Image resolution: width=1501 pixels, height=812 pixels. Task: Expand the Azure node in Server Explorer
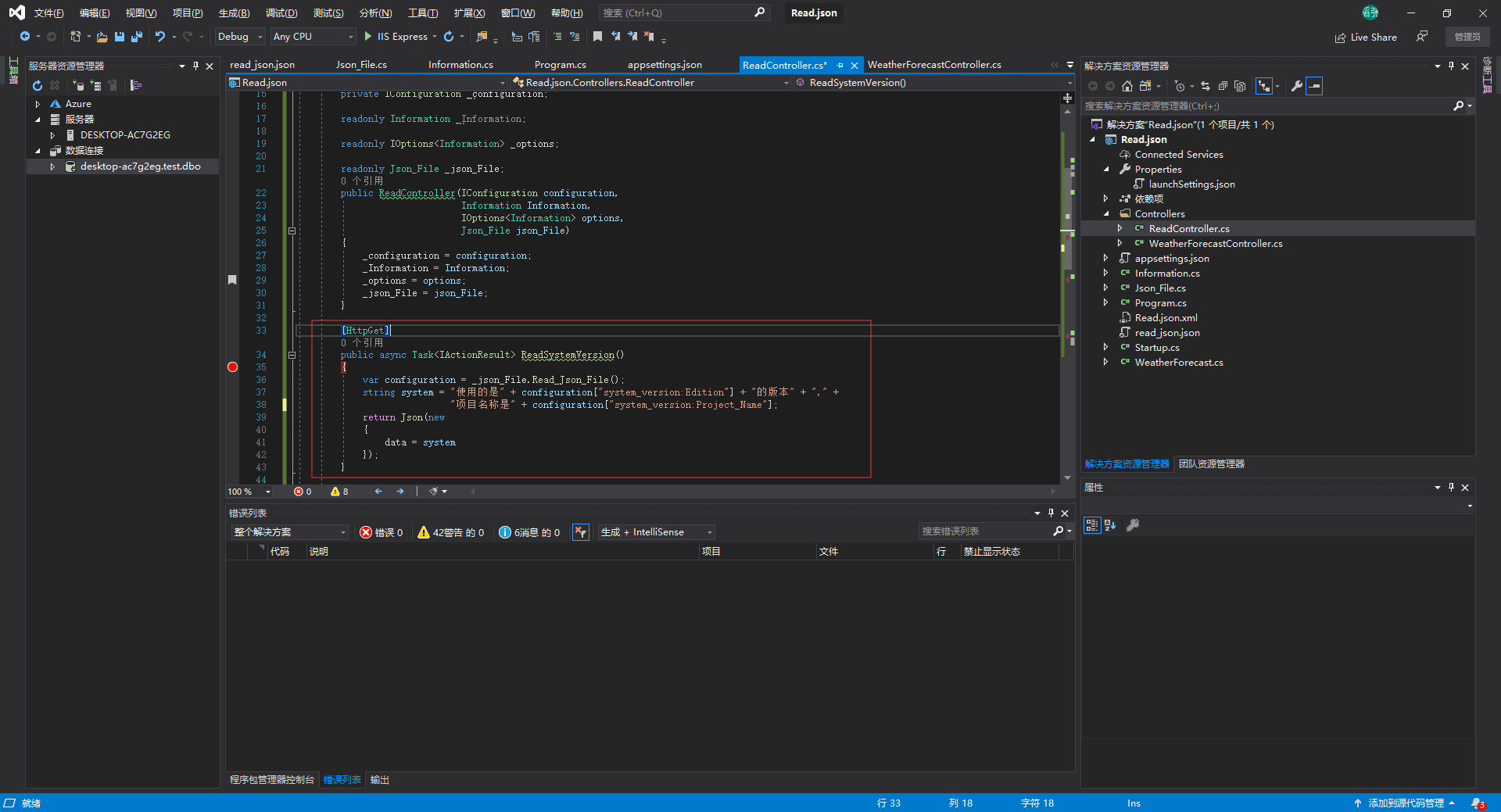pos(38,104)
